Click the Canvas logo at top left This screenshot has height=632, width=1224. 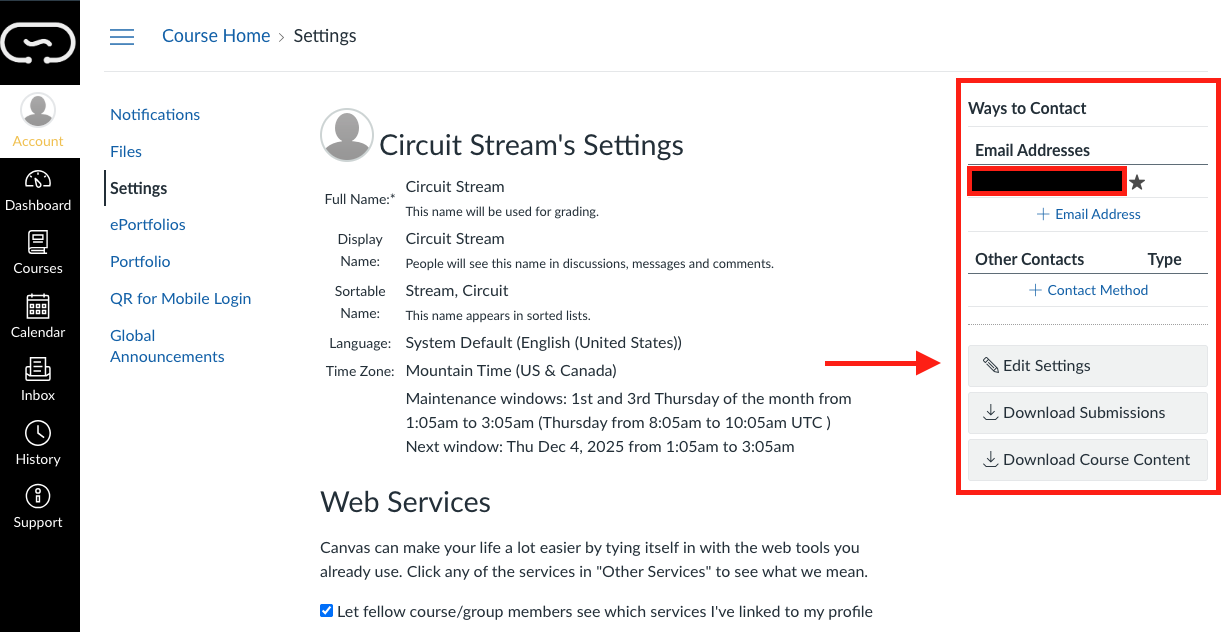tap(39, 43)
